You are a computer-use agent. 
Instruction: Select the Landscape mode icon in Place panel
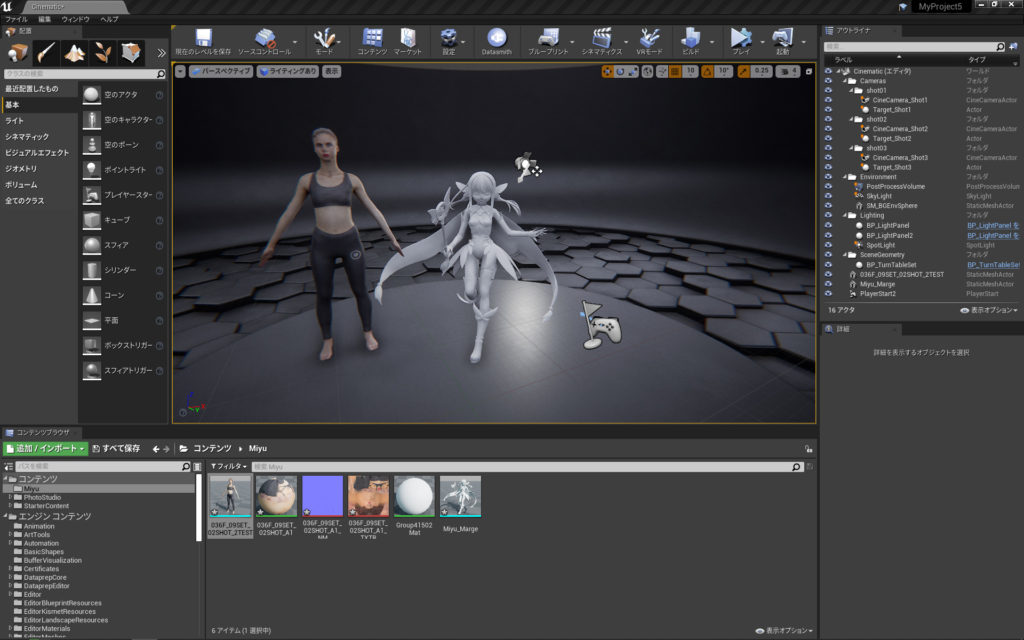75,52
